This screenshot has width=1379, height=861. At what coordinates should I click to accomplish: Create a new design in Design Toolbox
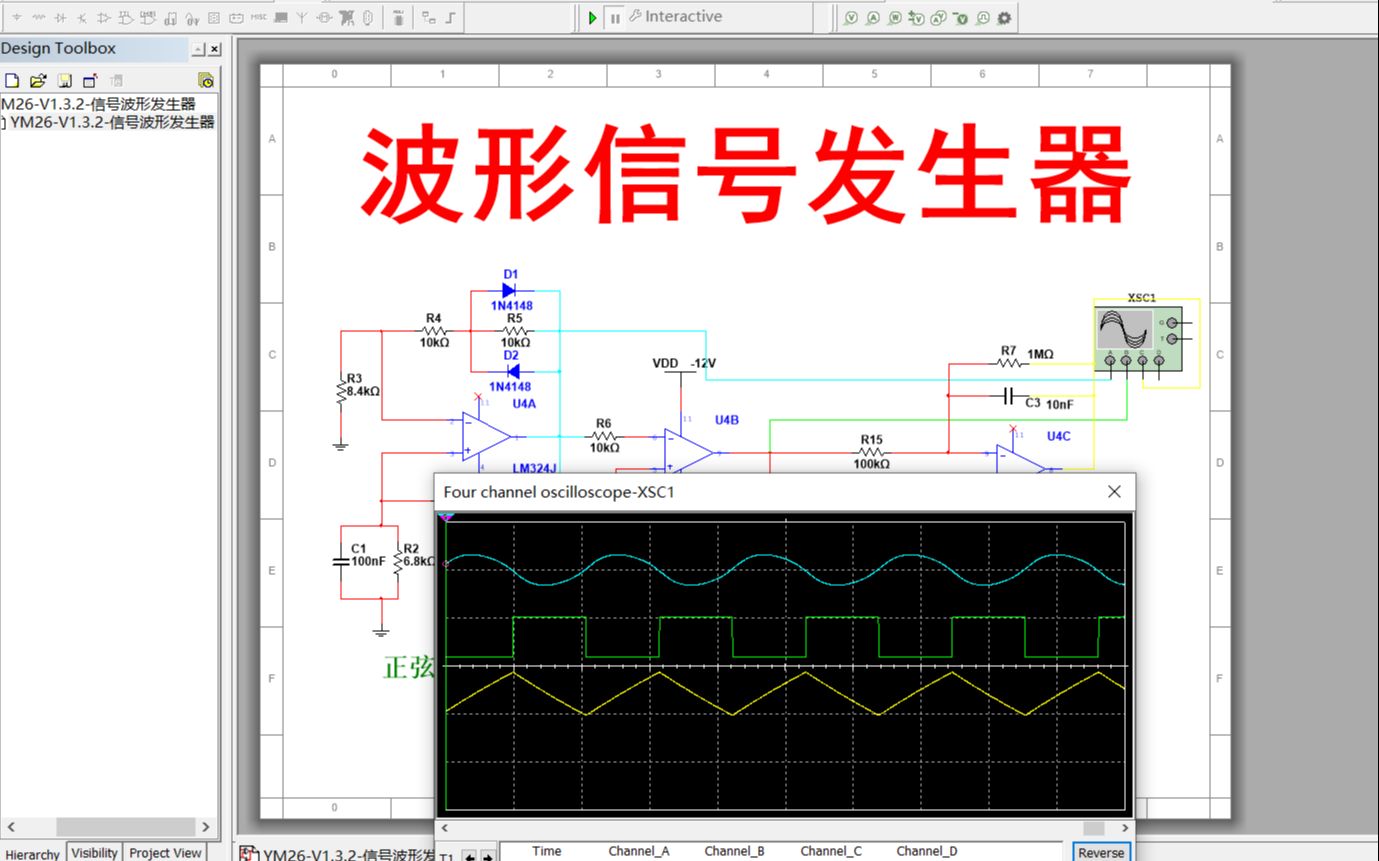(x=11, y=79)
